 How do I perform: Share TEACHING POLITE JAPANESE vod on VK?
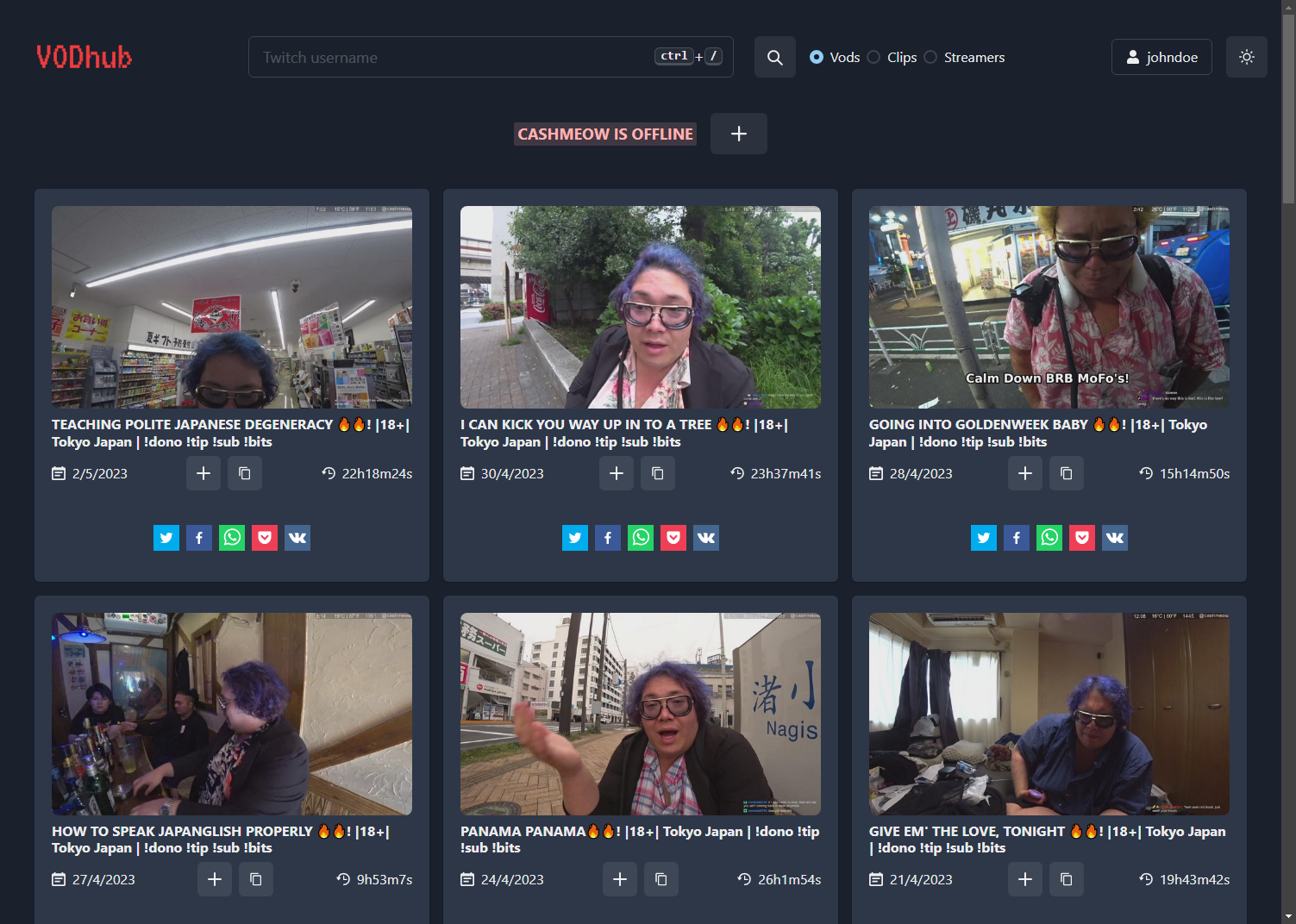click(x=297, y=538)
